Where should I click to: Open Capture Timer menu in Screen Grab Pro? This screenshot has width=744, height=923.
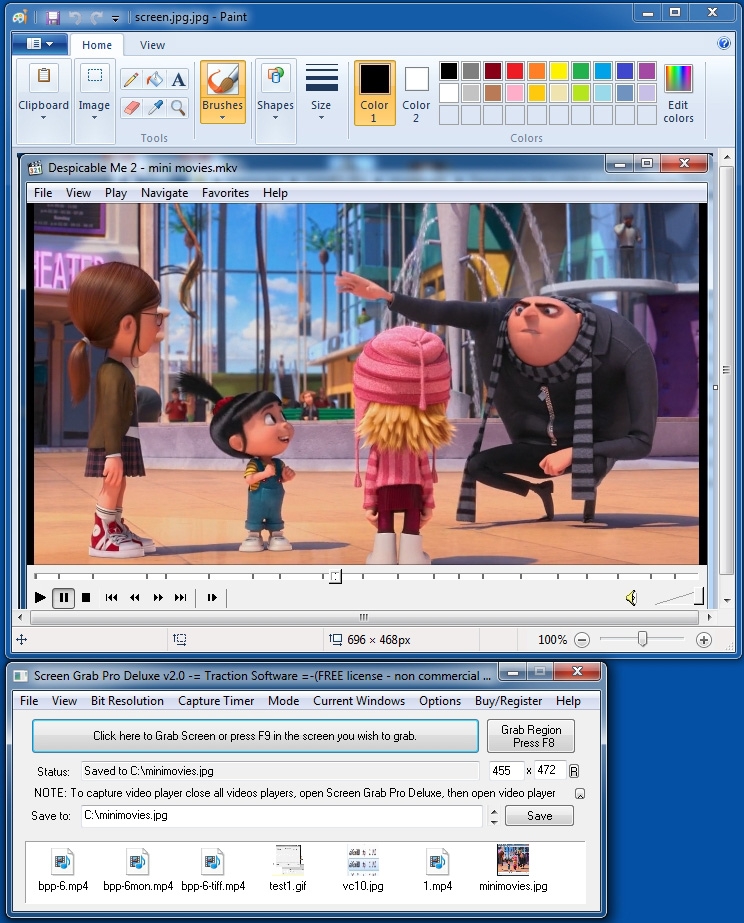click(216, 701)
